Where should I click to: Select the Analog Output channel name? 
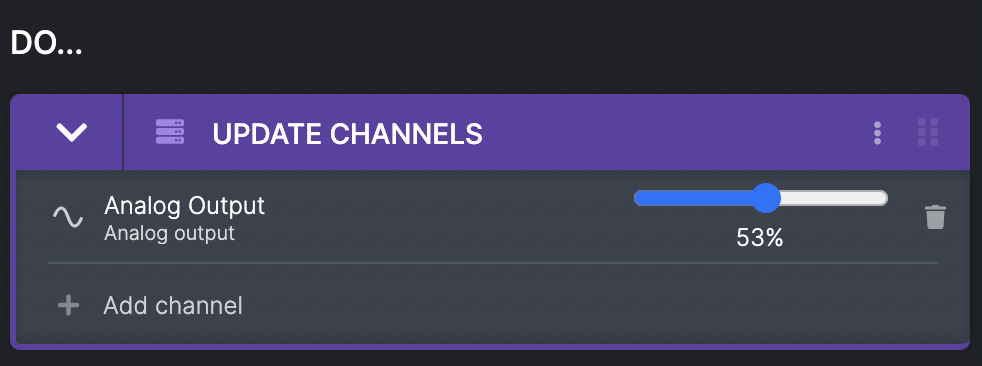pos(185,206)
